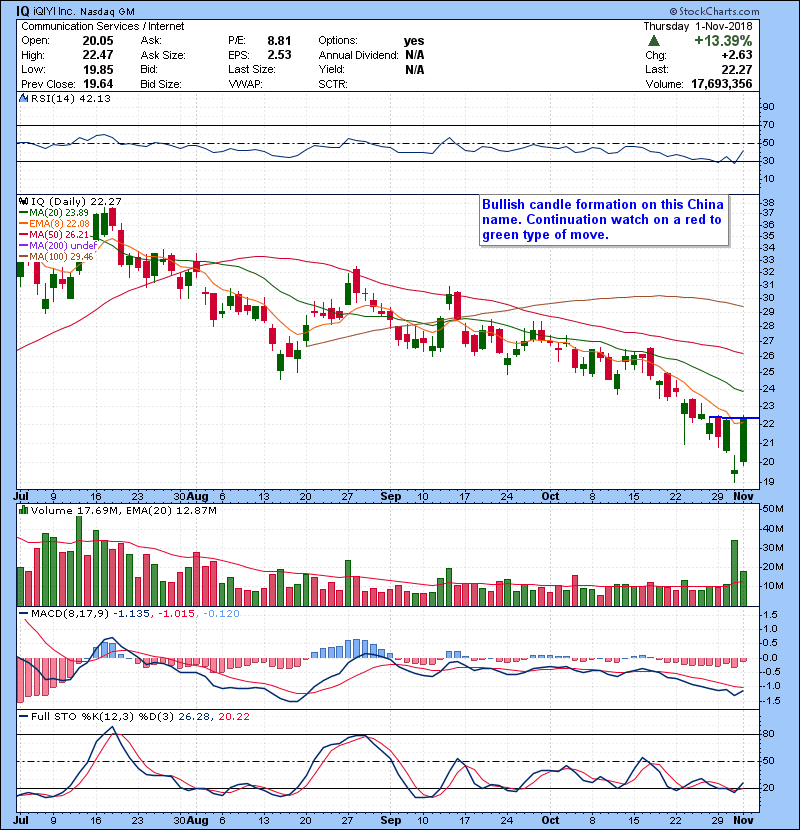Click Communication Services / Internet sector text
This screenshot has width=800, height=830.
[103, 26]
